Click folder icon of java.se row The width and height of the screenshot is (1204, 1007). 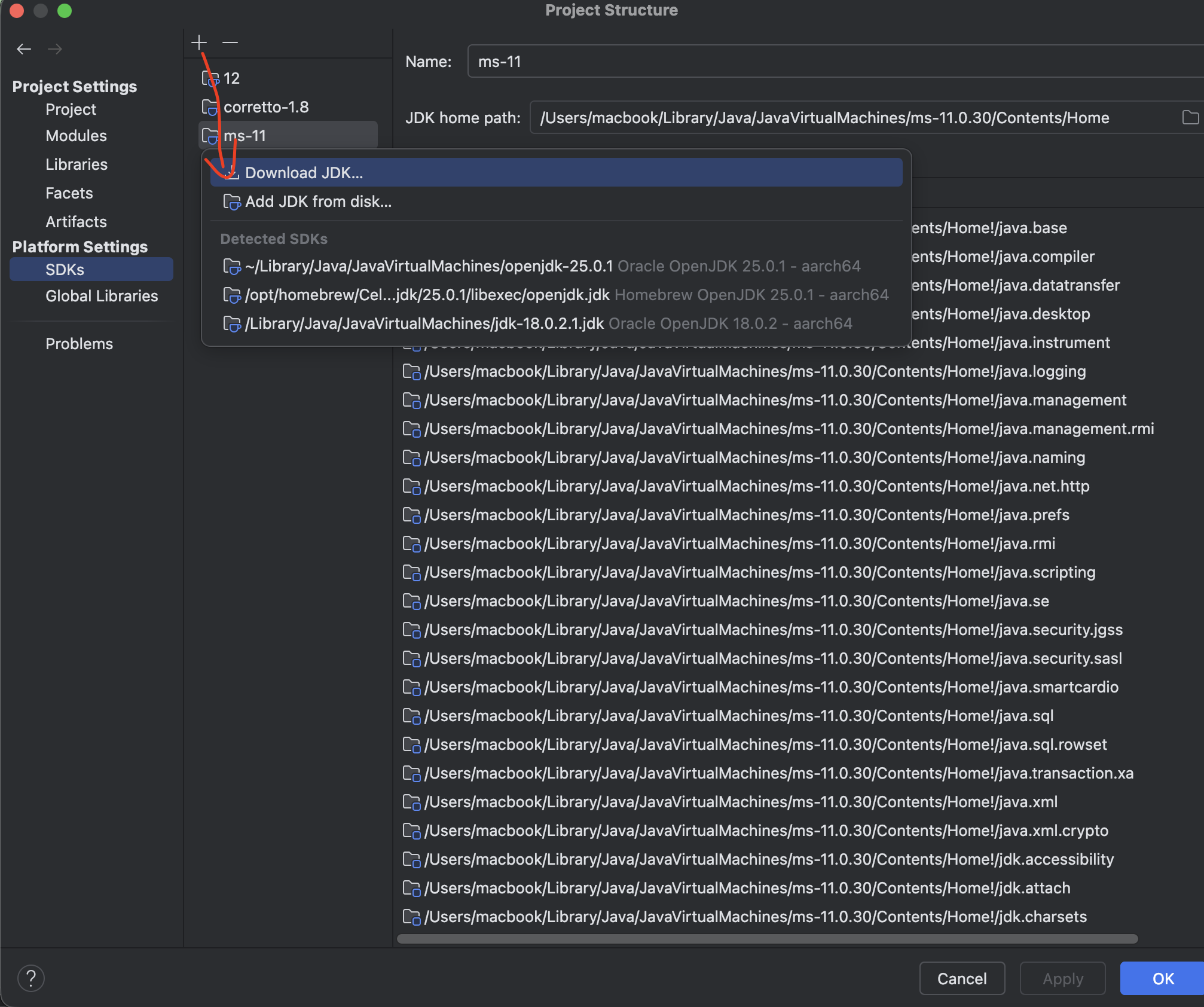coord(411,602)
